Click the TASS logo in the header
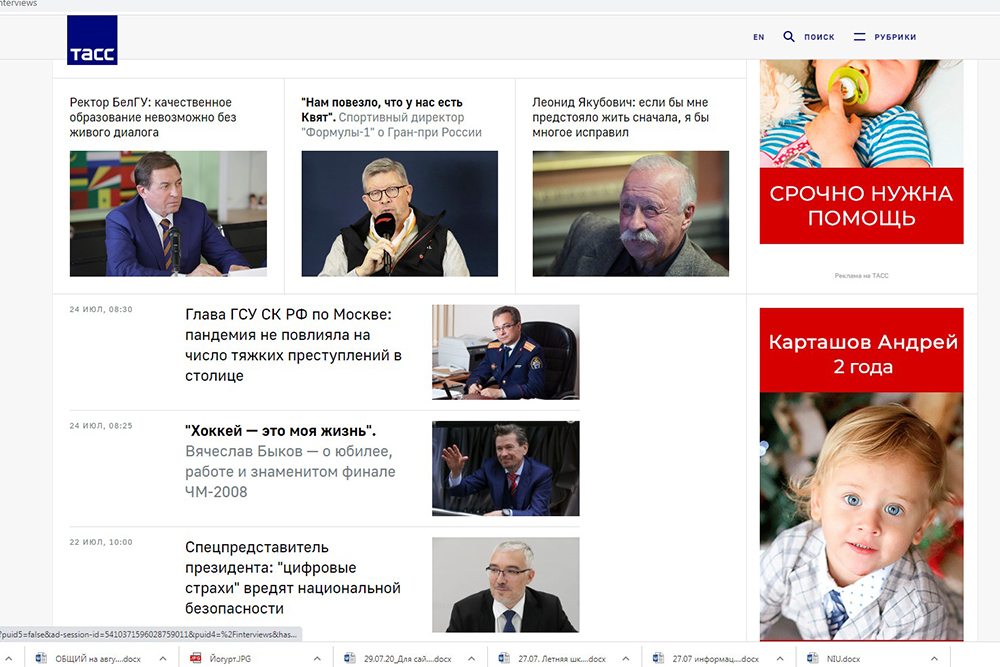Image resolution: width=1000 pixels, height=667 pixels. tap(92, 40)
